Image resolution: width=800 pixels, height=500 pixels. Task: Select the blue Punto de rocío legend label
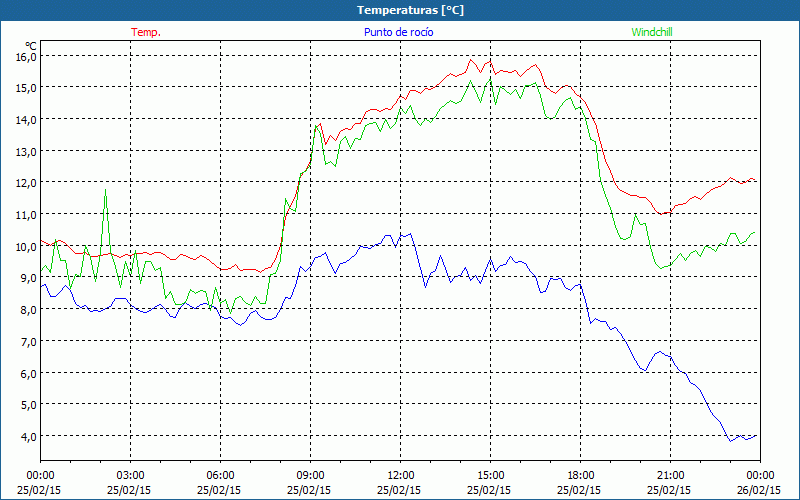[398, 32]
